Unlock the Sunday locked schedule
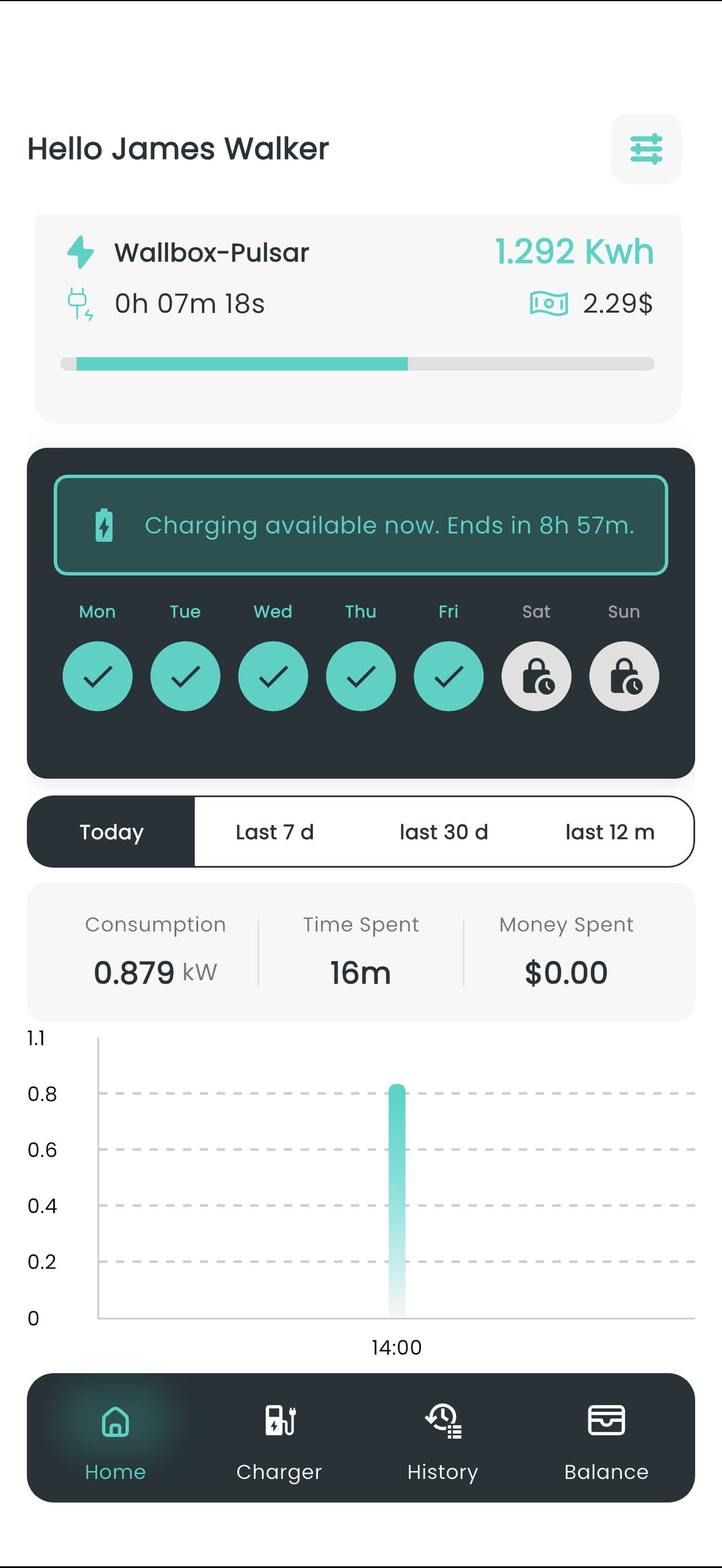Viewport: 722px width, 1568px height. pos(624,676)
